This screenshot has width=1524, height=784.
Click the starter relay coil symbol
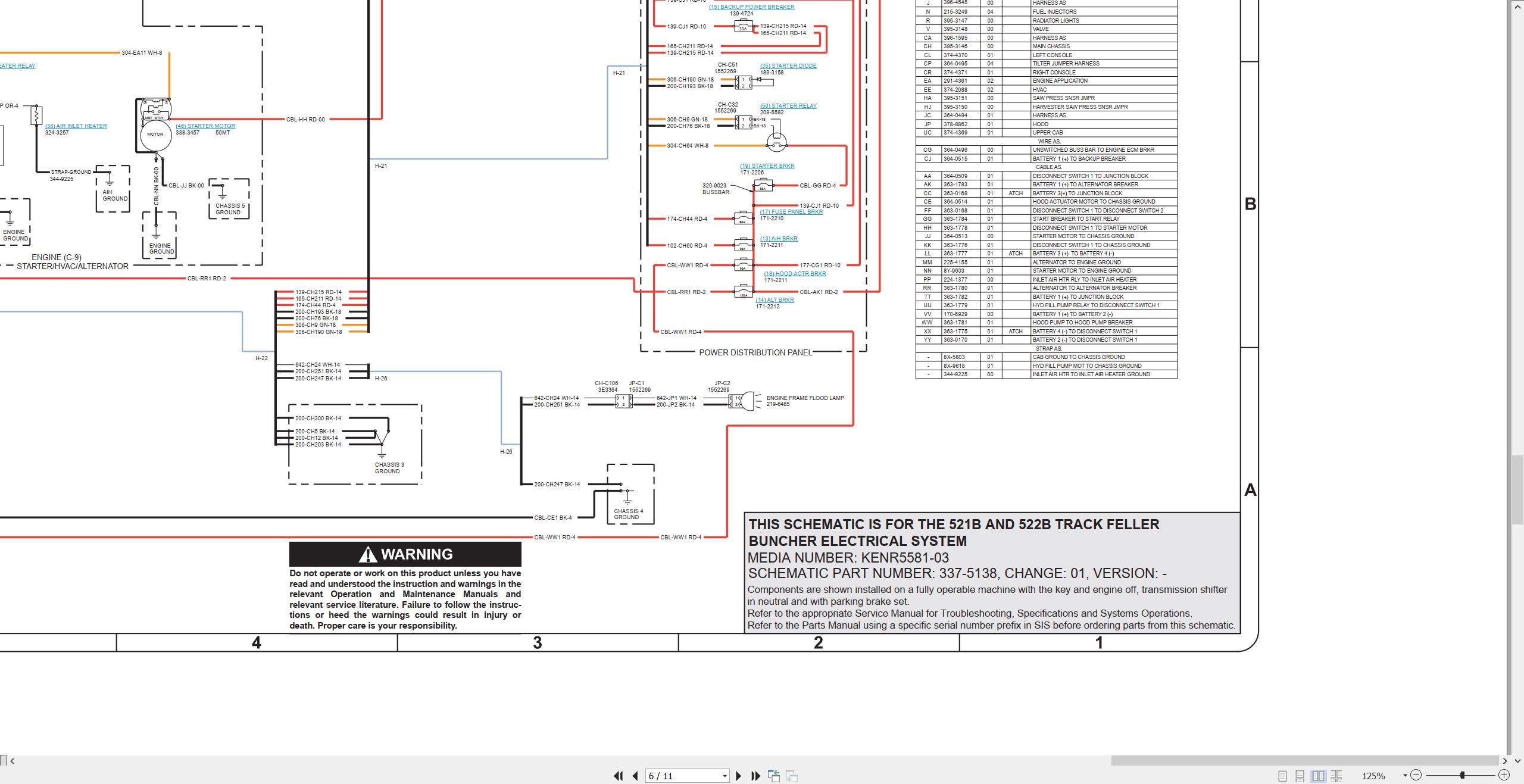coord(776,142)
